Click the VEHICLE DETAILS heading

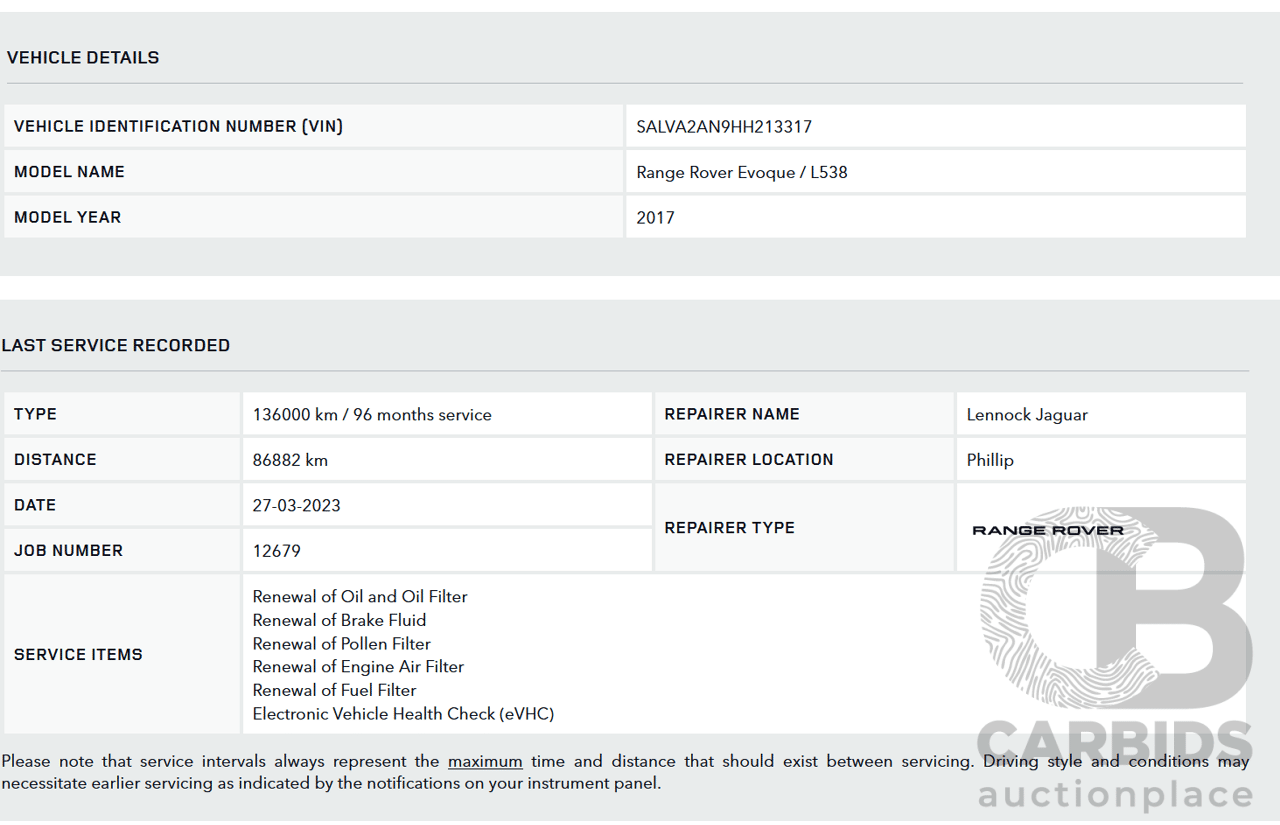[x=83, y=58]
